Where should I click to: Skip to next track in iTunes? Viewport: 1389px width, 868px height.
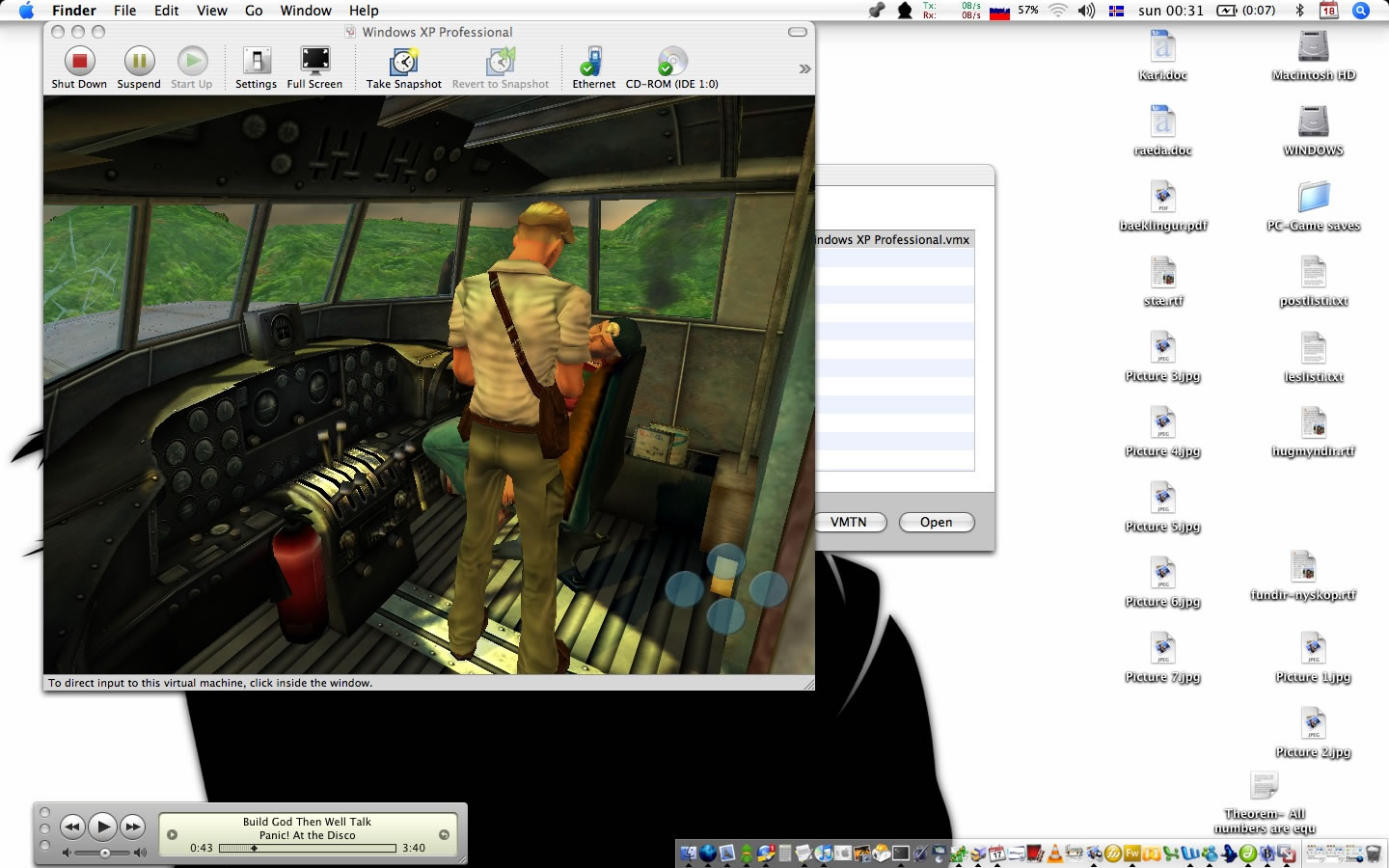pyautogui.click(x=133, y=827)
